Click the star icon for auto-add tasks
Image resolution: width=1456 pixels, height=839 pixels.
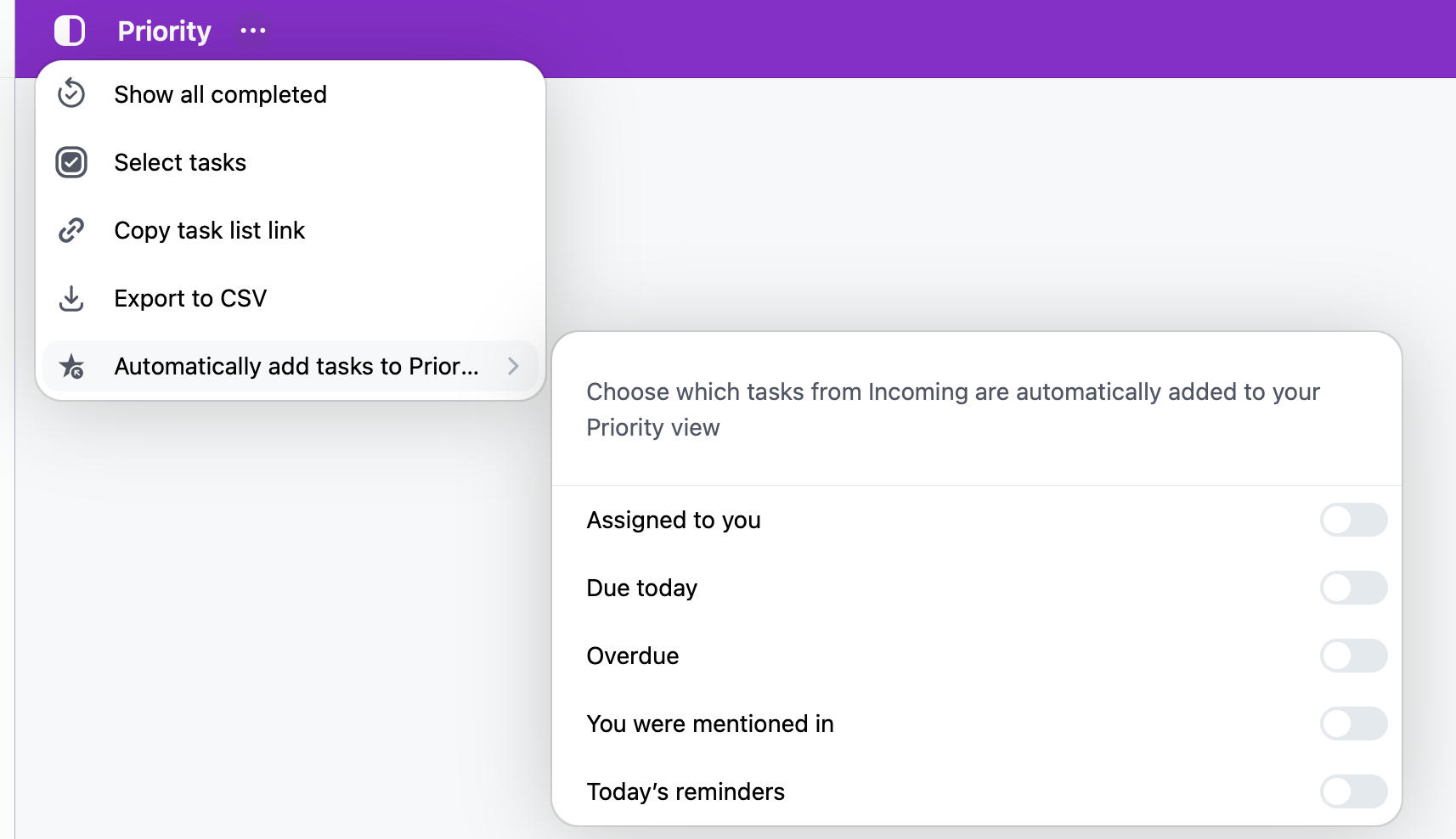(x=71, y=366)
